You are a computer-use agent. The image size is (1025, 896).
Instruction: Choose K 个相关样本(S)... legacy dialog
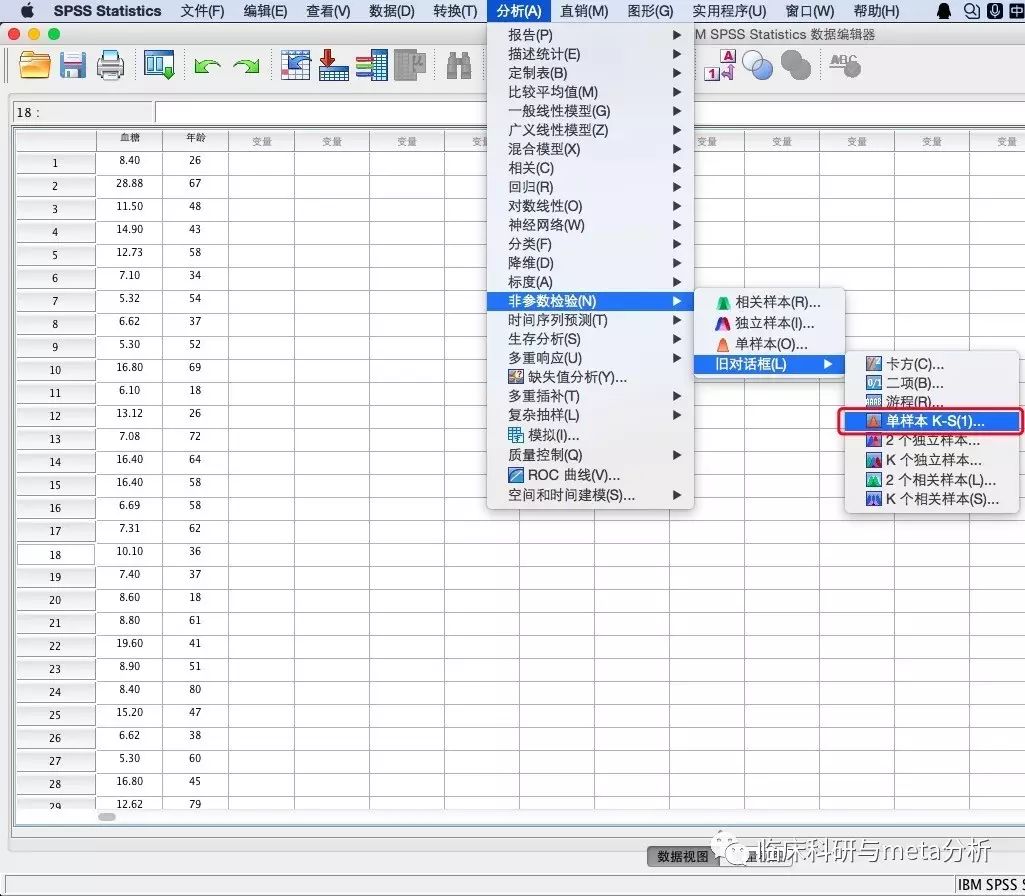point(932,499)
